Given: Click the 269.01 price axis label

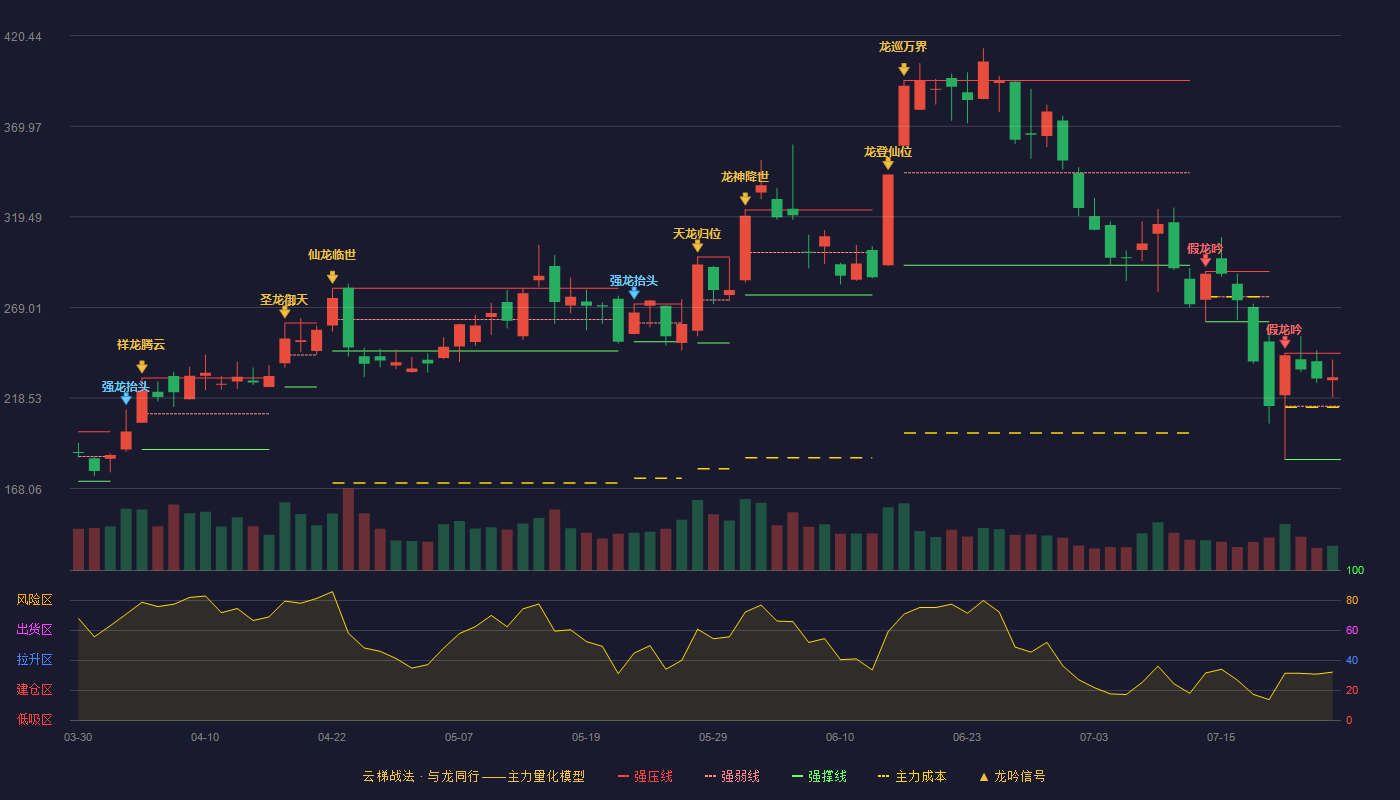Looking at the screenshot, I should coord(23,308).
